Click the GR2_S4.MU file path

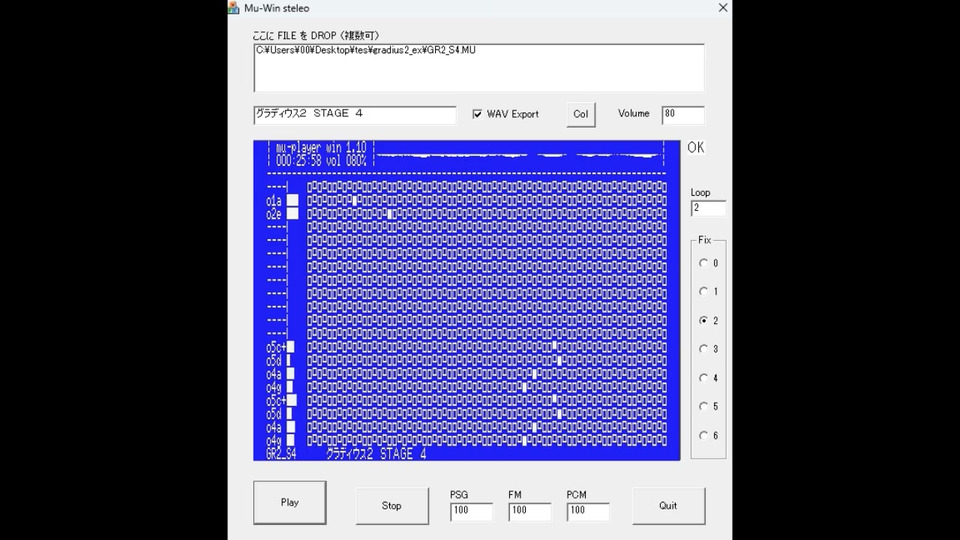click(366, 50)
